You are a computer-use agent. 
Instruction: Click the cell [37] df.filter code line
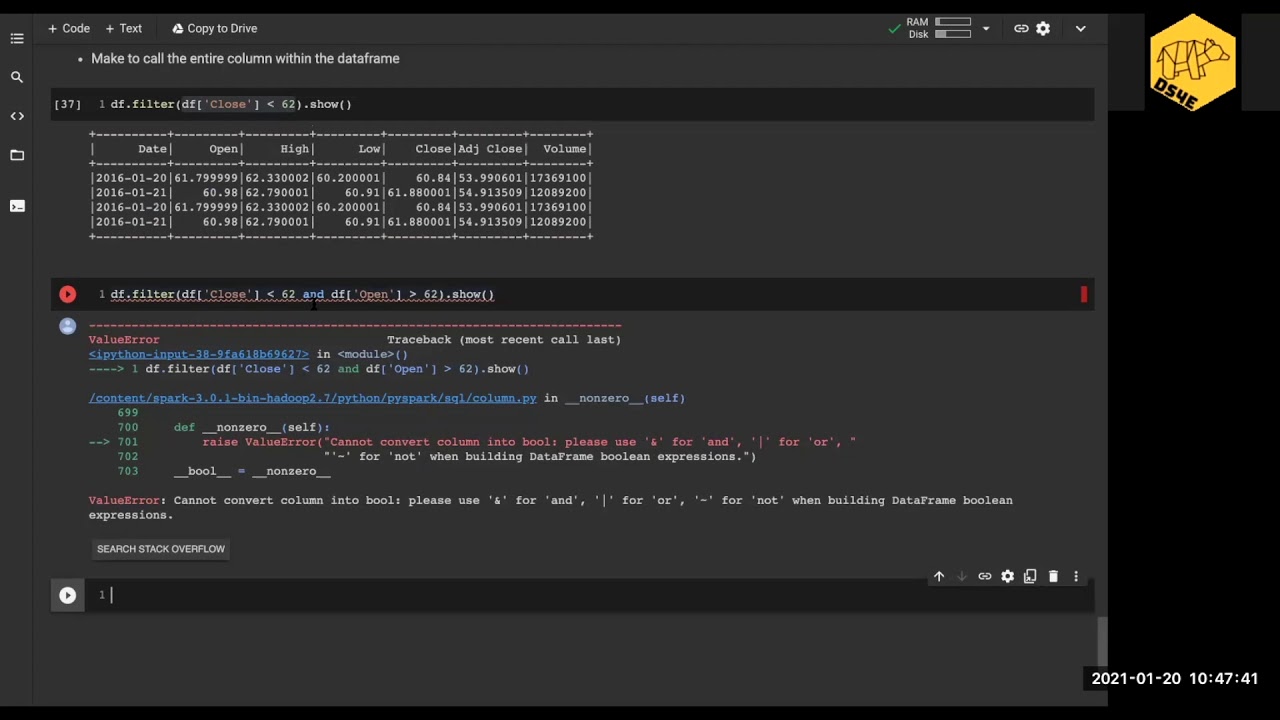(231, 104)
